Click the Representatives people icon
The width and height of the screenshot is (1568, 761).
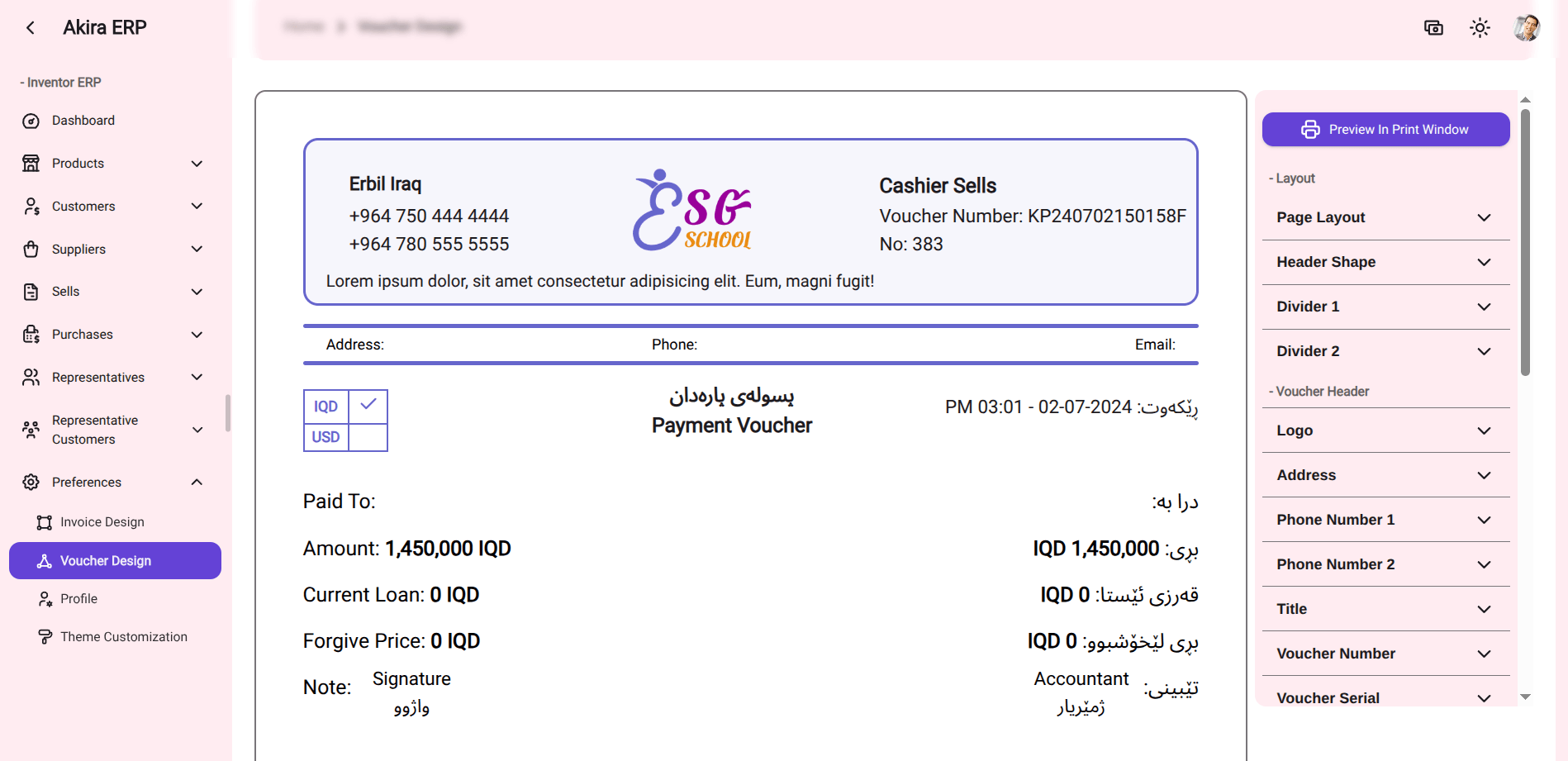(31, 378)
